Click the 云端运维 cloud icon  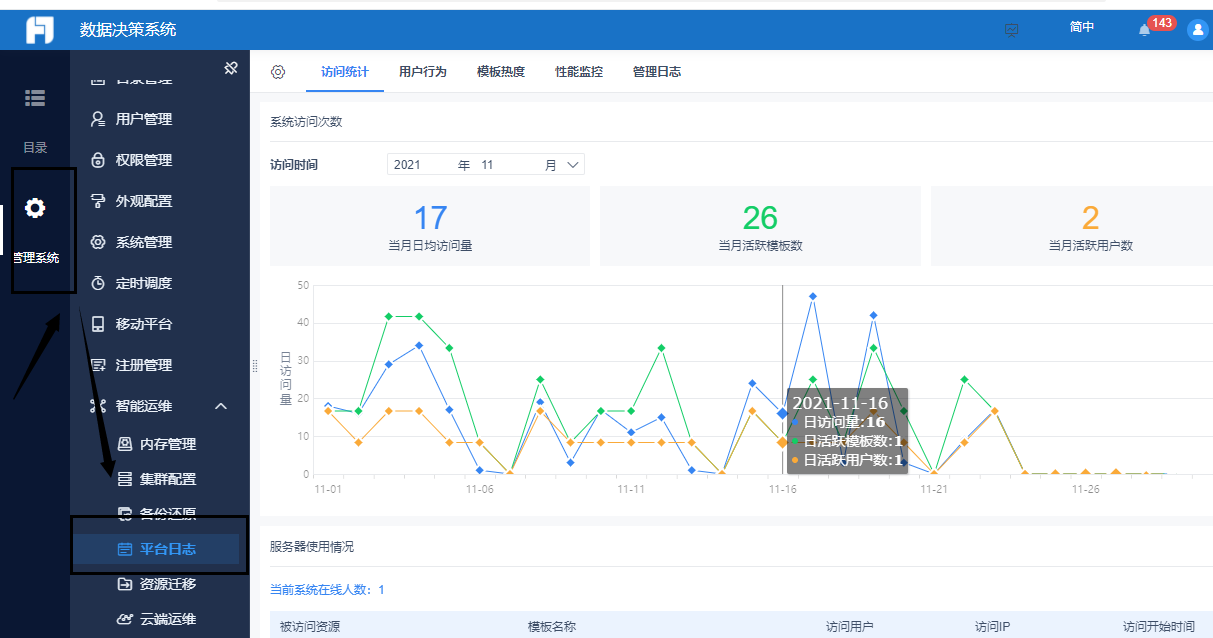pyautogui.click(x=125, y=619)
